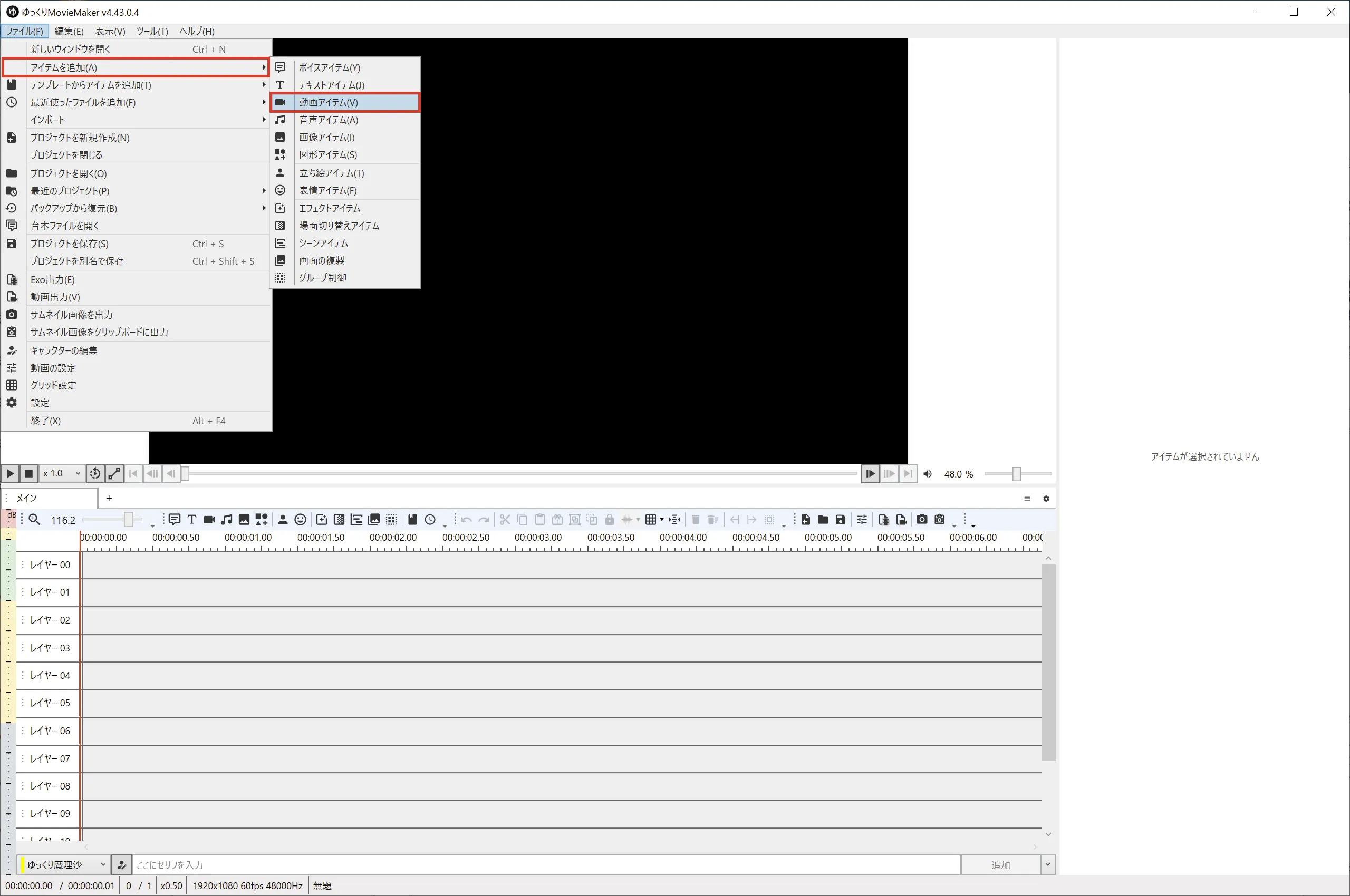Click the screen duplicate icon in timeline toolbar
This screenshot has height=896, width=1350.
(374, 520)
